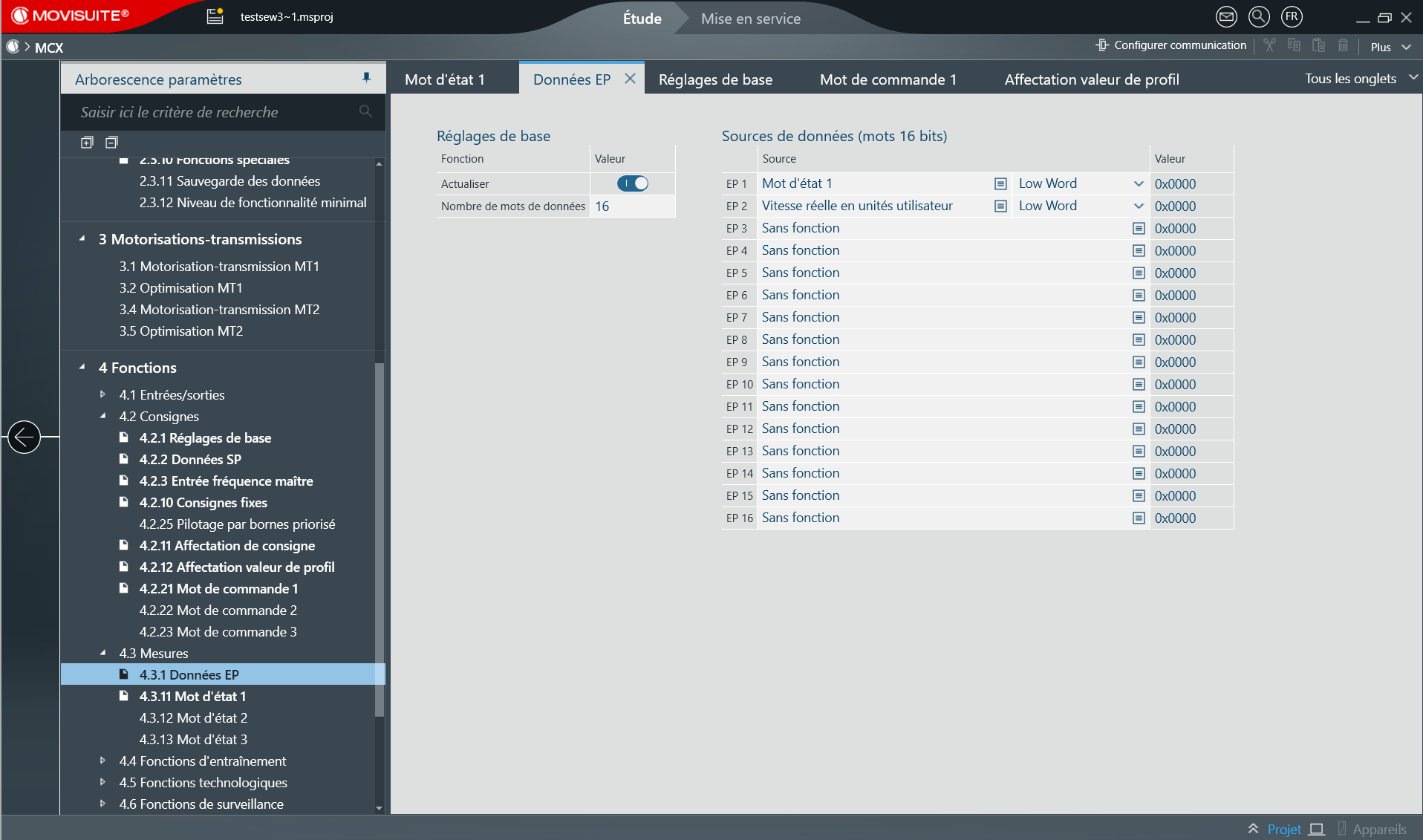Click in the parameter search field

pyautogui.click(x=215, y=112)
